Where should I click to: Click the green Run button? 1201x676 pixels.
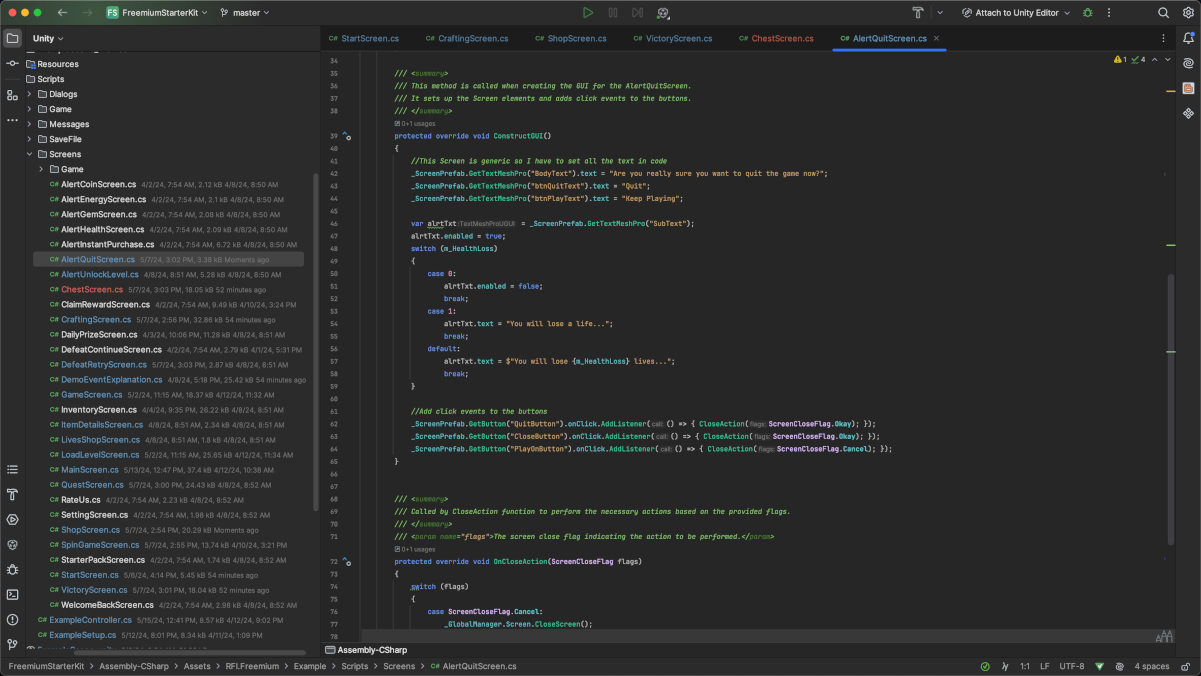click(x=588, y=13)
